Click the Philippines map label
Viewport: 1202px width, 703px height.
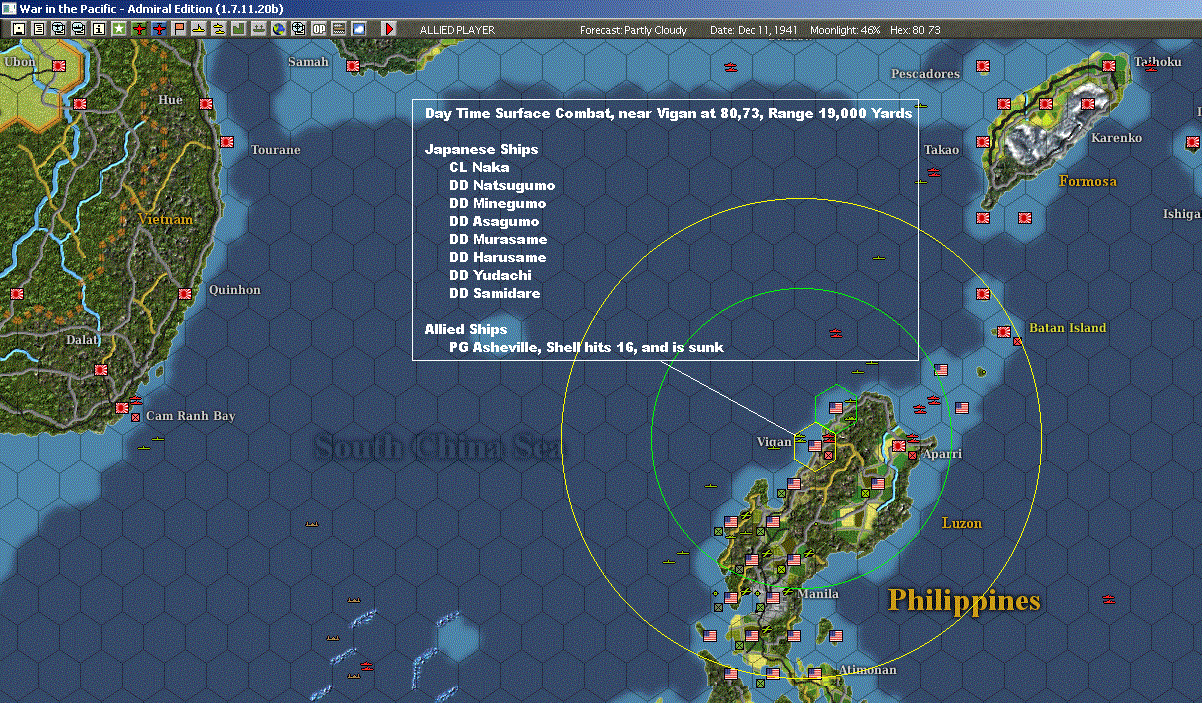965,600
